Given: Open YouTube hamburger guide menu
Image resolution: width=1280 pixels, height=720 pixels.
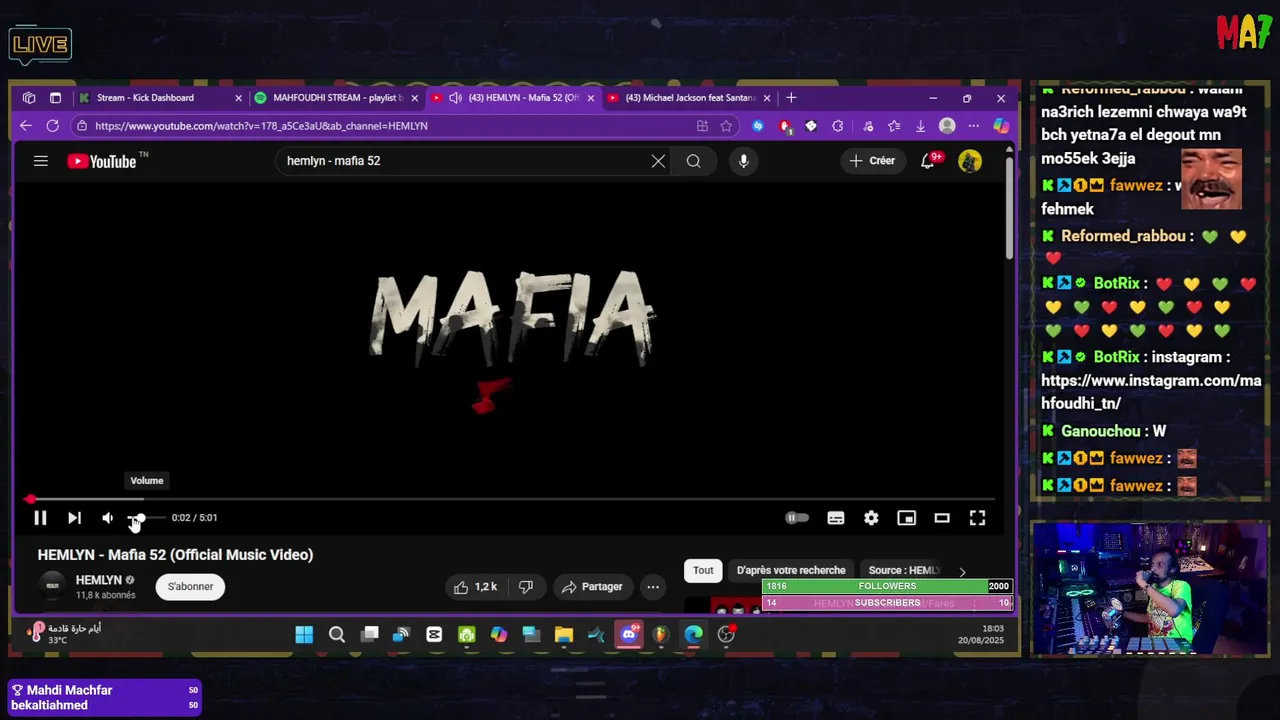Looking at the screenshot, I should coord(41,161).
